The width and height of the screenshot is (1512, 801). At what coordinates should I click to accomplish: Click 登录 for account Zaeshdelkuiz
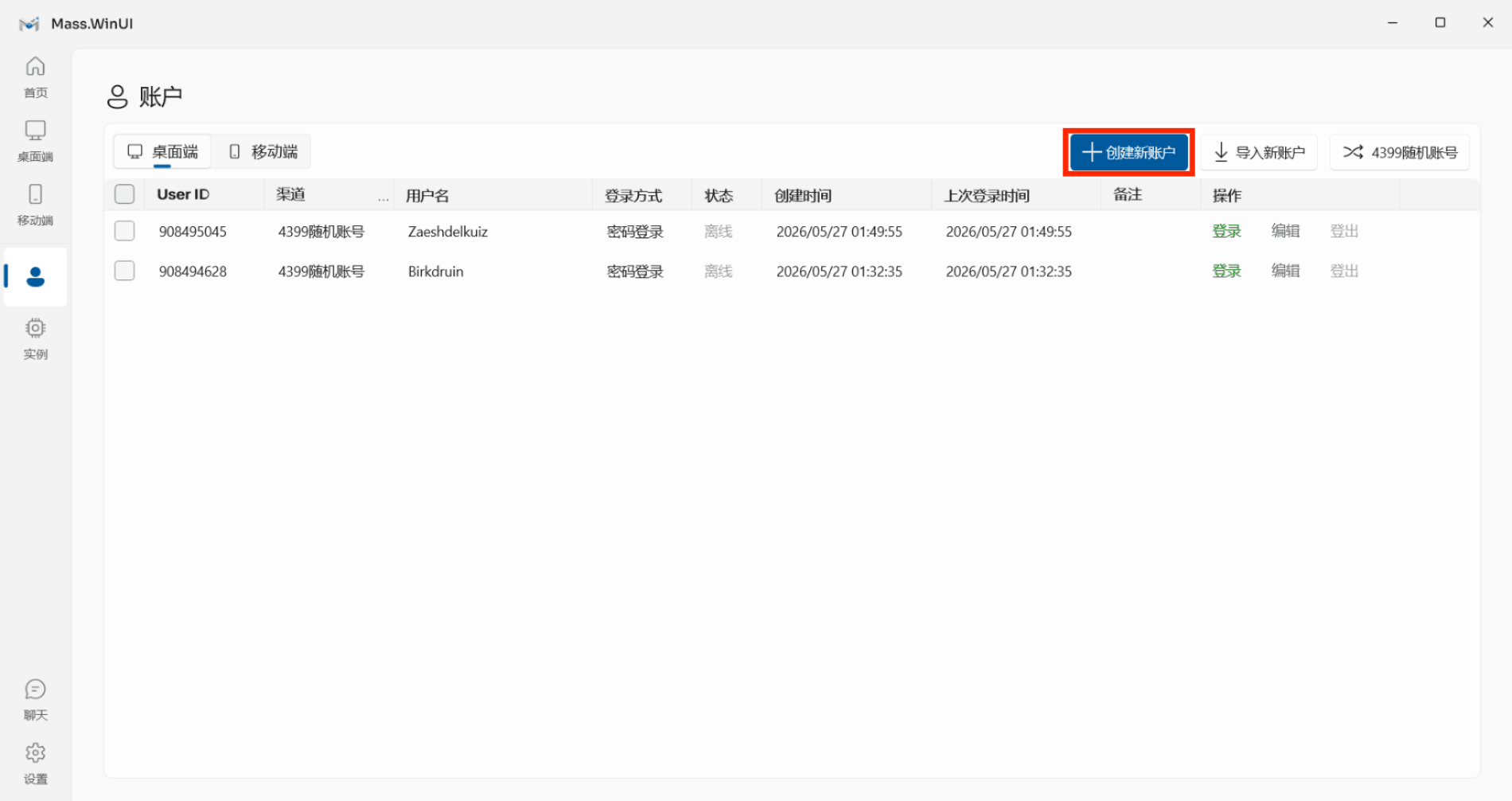1226,231
